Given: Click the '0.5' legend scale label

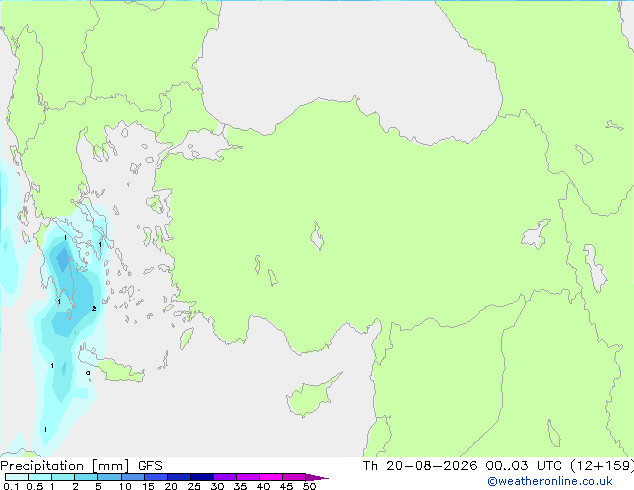Looking at the screenshot, I should pos(35,486).
